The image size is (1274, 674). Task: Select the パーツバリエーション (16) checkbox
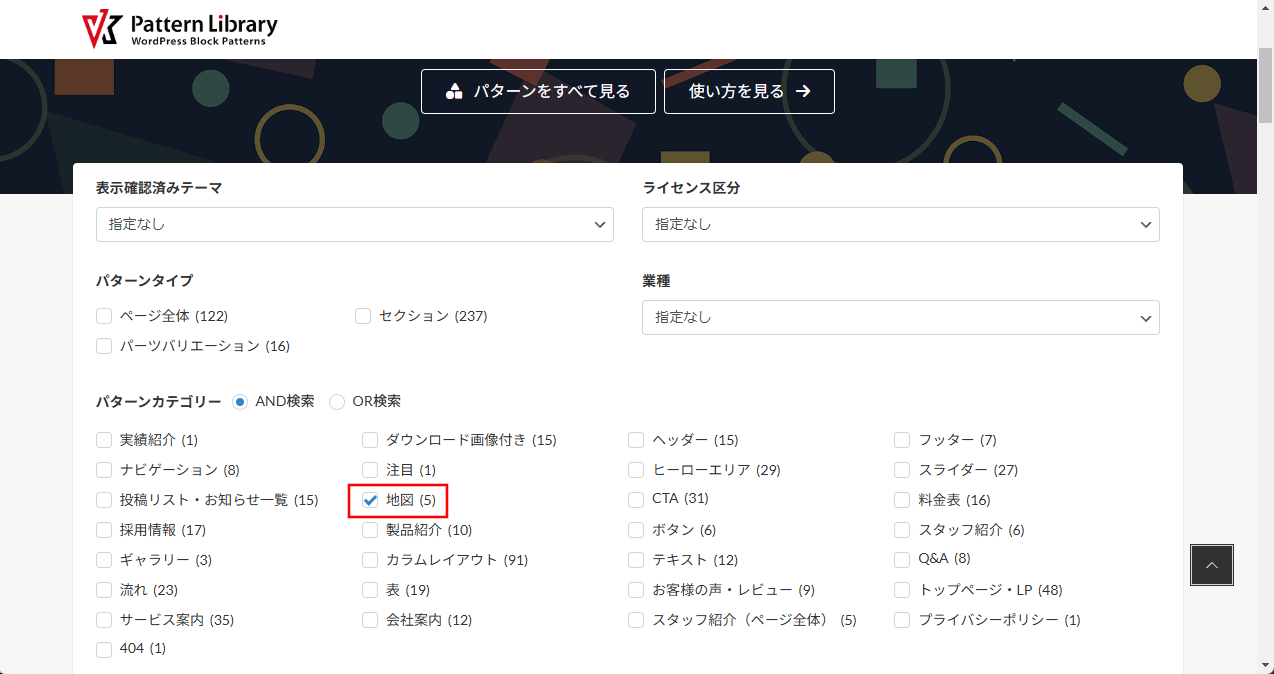coord(104,346)
